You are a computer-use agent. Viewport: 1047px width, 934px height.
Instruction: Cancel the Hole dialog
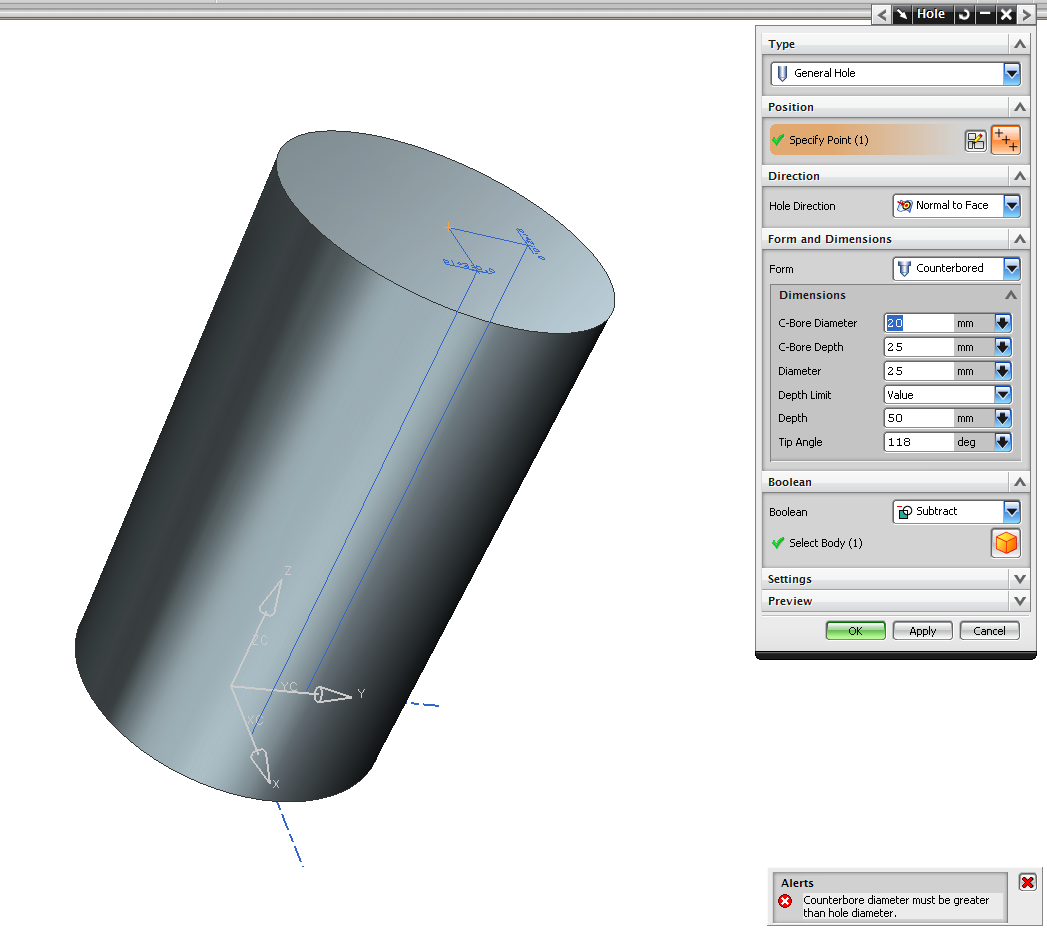point(989,631)
